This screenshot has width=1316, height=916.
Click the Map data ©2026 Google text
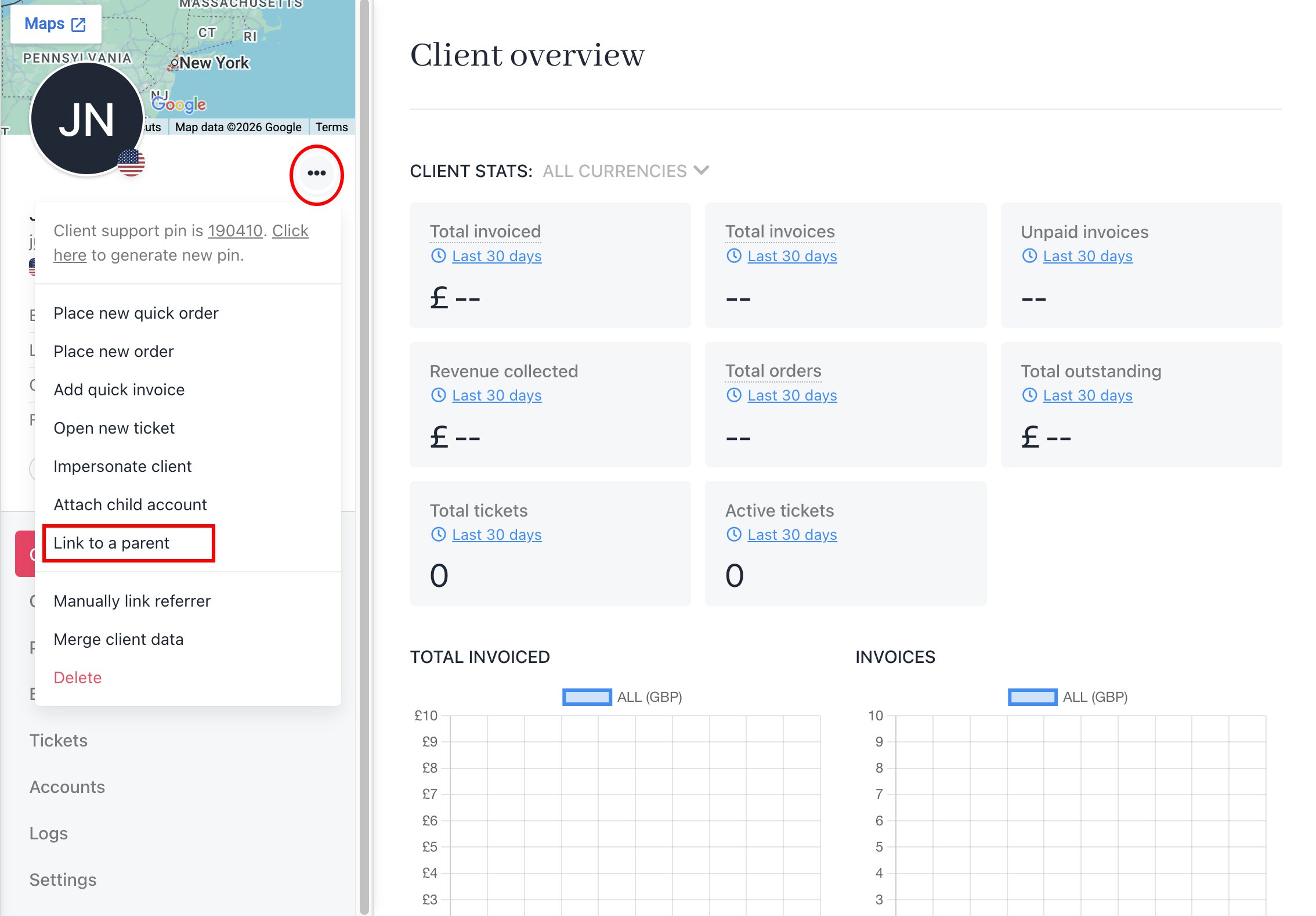pos(238,127)
